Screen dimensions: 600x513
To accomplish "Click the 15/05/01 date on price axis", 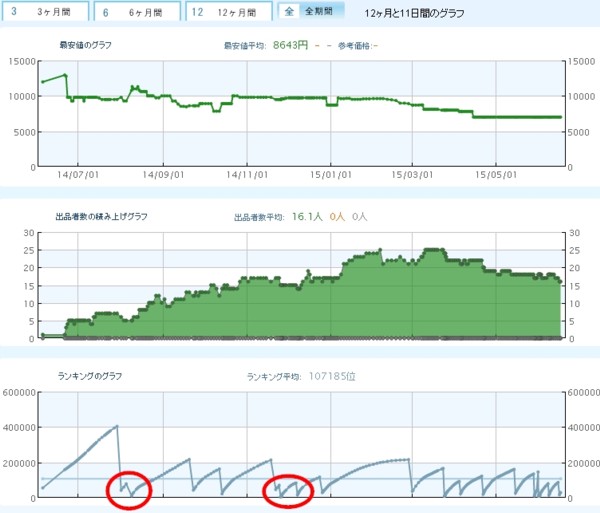I will [498, 175].
